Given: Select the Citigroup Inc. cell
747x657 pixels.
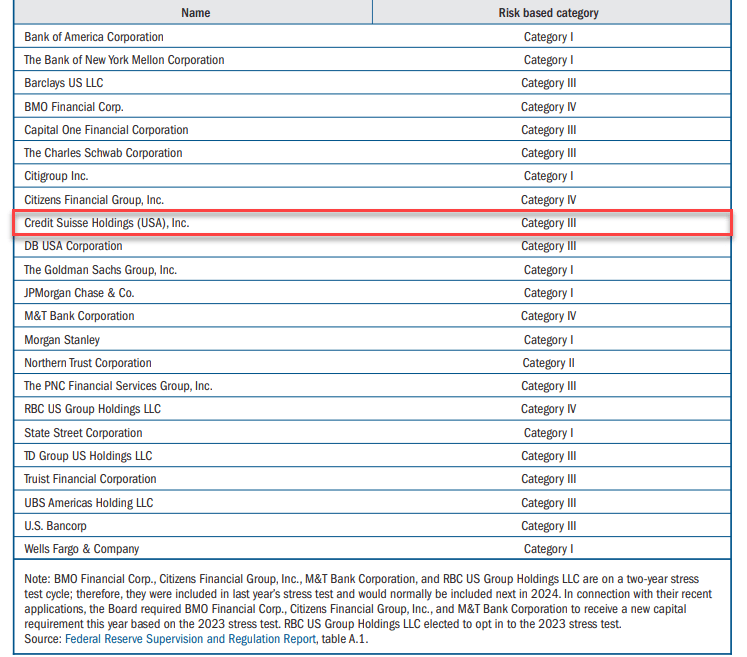Looking at the screenshot, I should click(56, 176).
